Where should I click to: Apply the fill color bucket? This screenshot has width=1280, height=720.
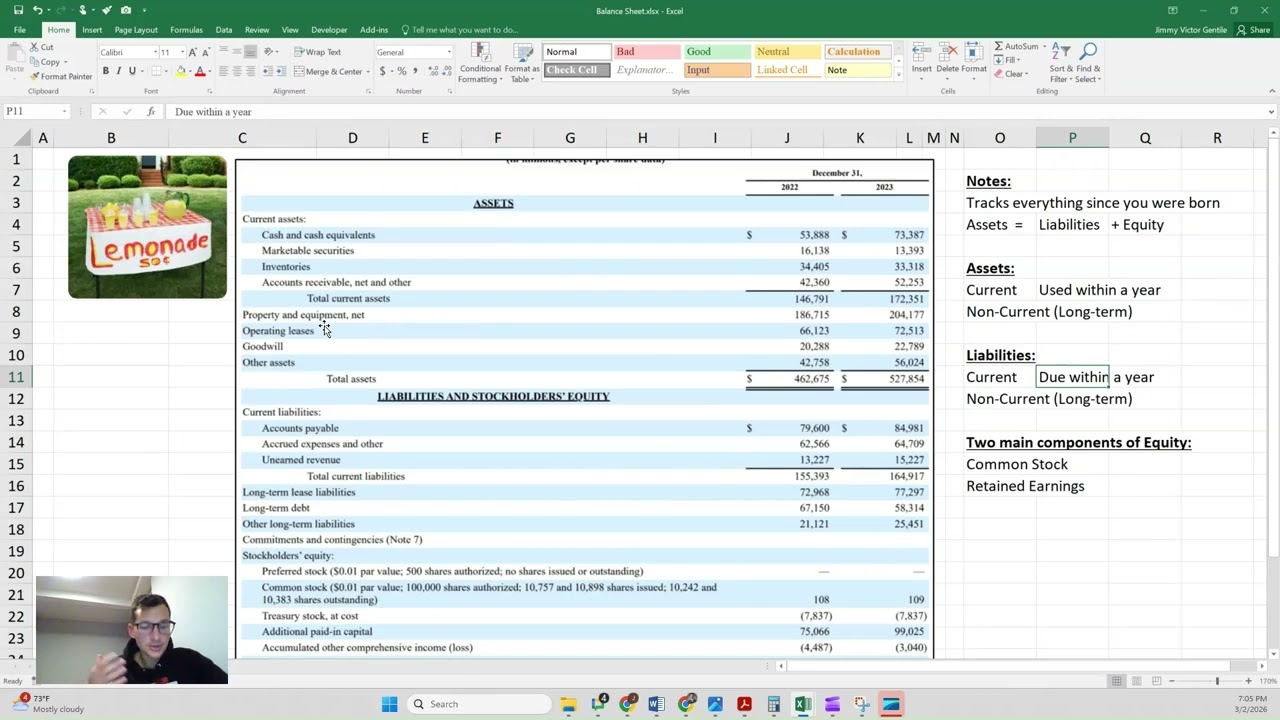coord(180,71)
